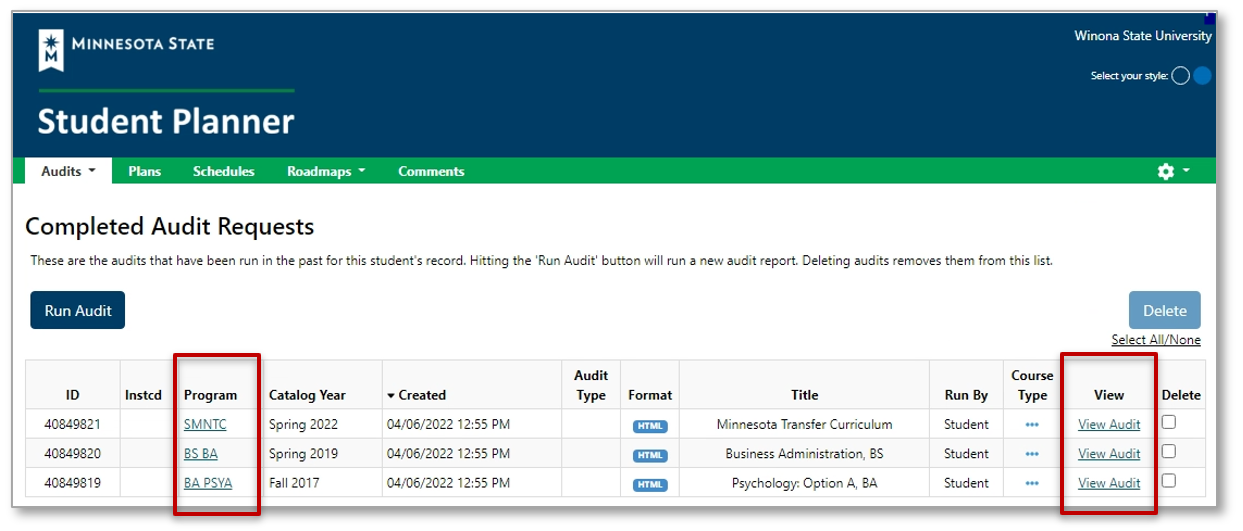
Task: Check delete box for Minnesota Transfer Curriculum audit
Action: tap(1168, 422)
